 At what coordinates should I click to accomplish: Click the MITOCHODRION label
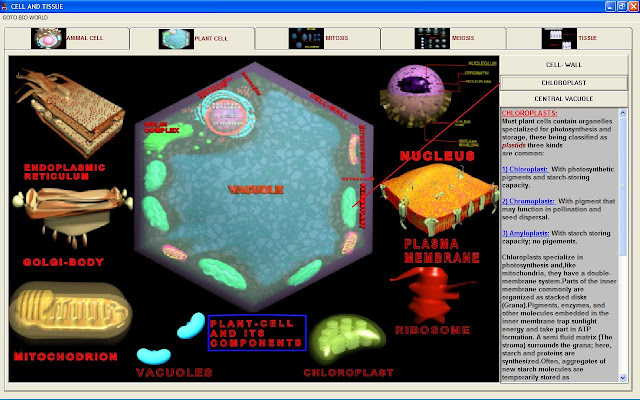[66, 356]
